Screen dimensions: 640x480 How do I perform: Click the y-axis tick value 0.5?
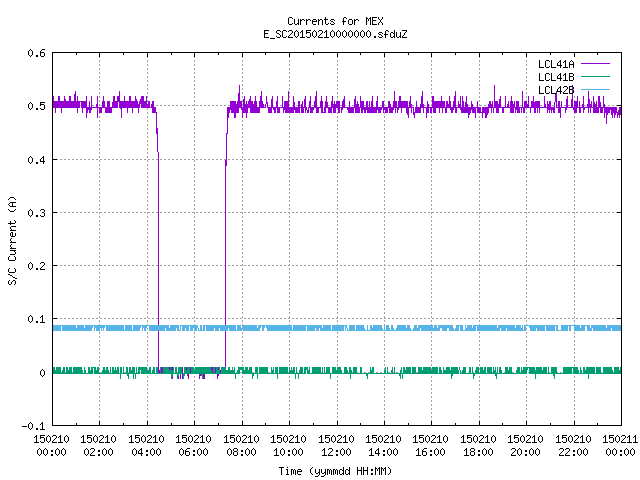36,106
